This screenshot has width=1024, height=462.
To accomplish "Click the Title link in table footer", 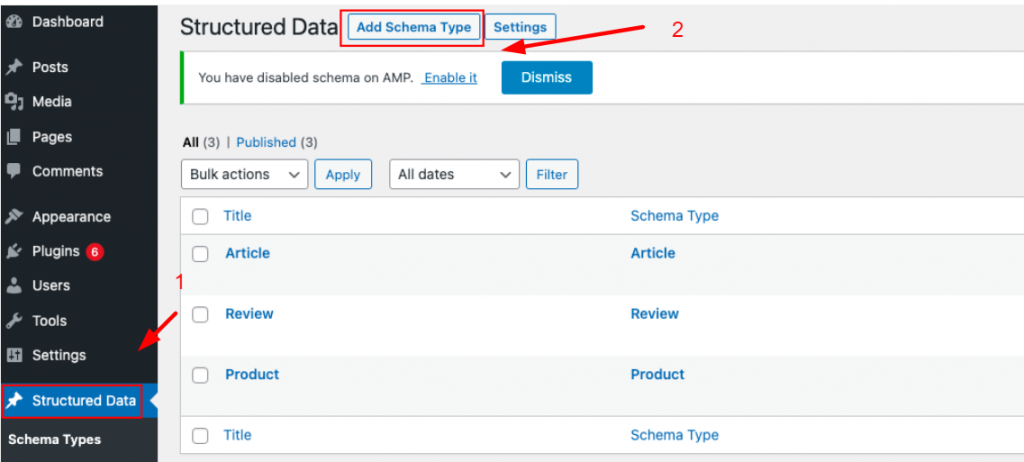I will click(237, 435).
